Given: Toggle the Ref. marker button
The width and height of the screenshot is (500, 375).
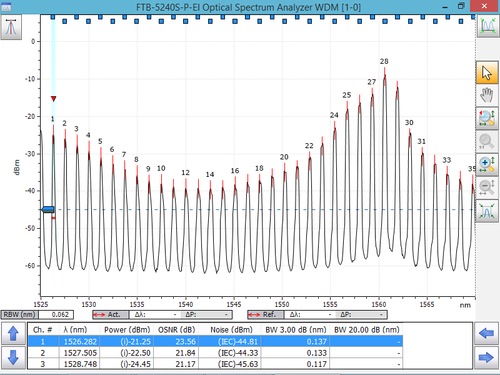Looking at the screenshot, I should point(266,314).
